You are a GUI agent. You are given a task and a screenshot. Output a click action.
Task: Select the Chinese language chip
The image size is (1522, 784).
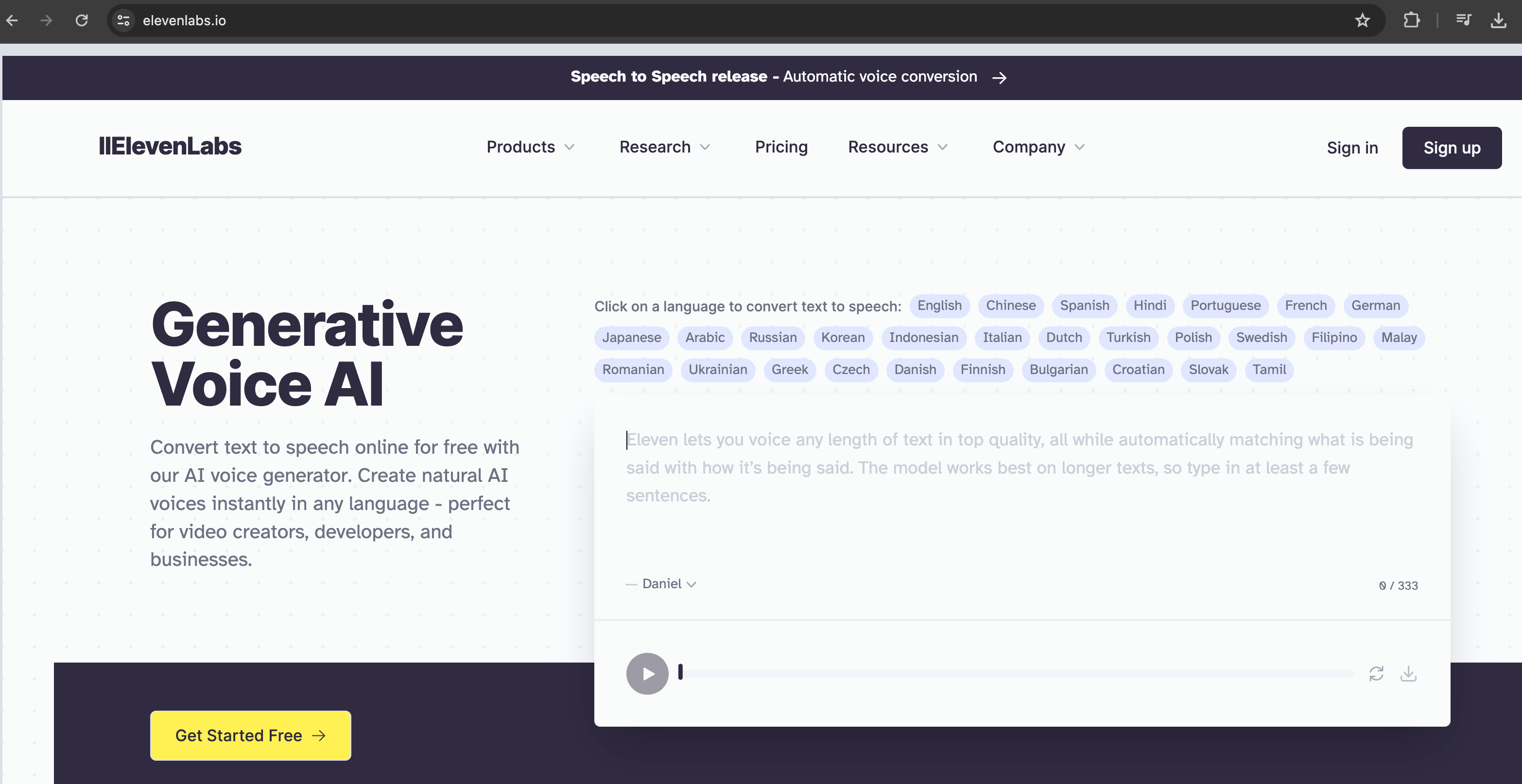pos(1010,306)
